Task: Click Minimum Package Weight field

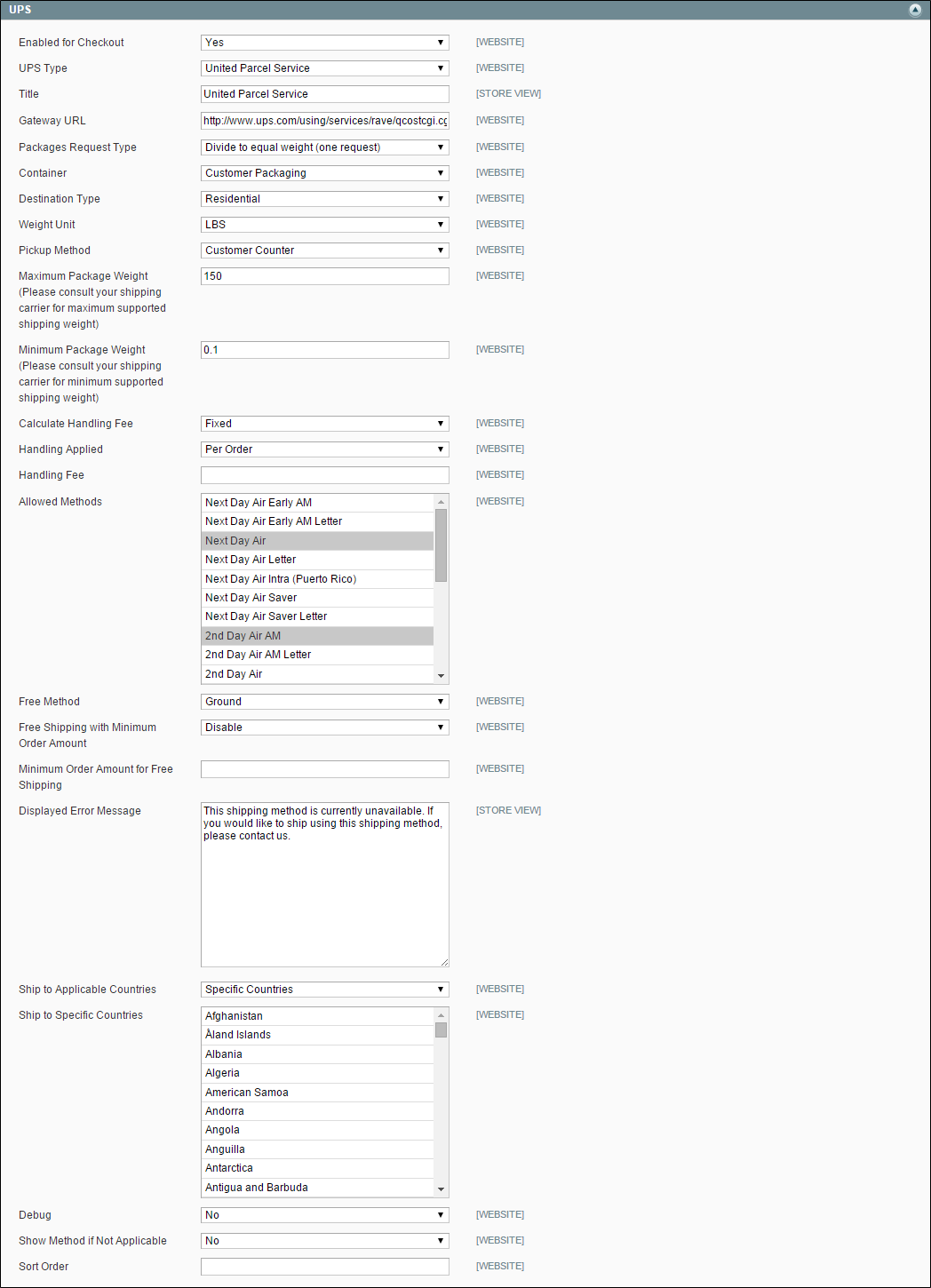Action: pyautogui.click(x=325, y=350)
